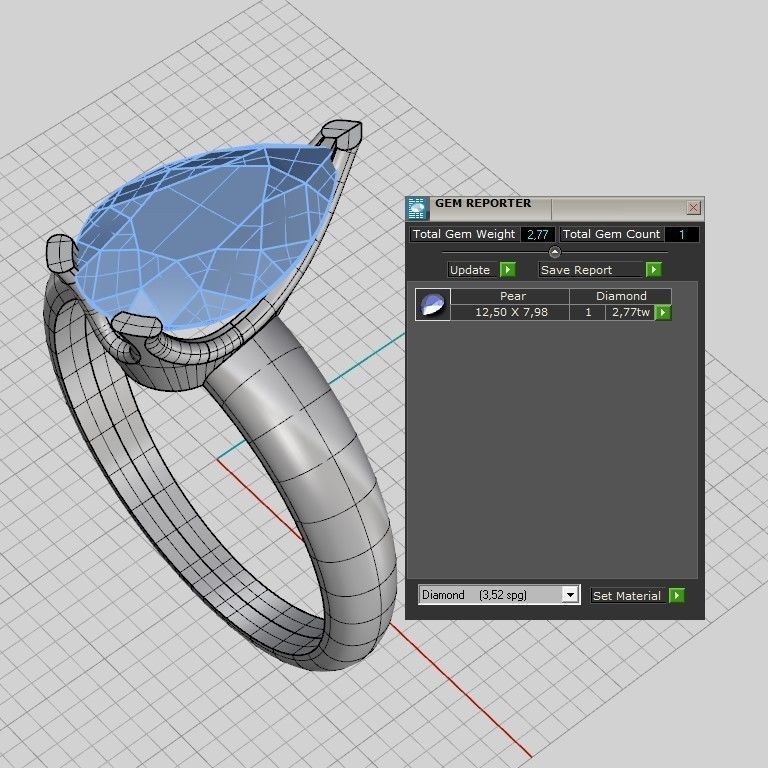
Task: Select the pear gem thumbnail
Action: 432,305
